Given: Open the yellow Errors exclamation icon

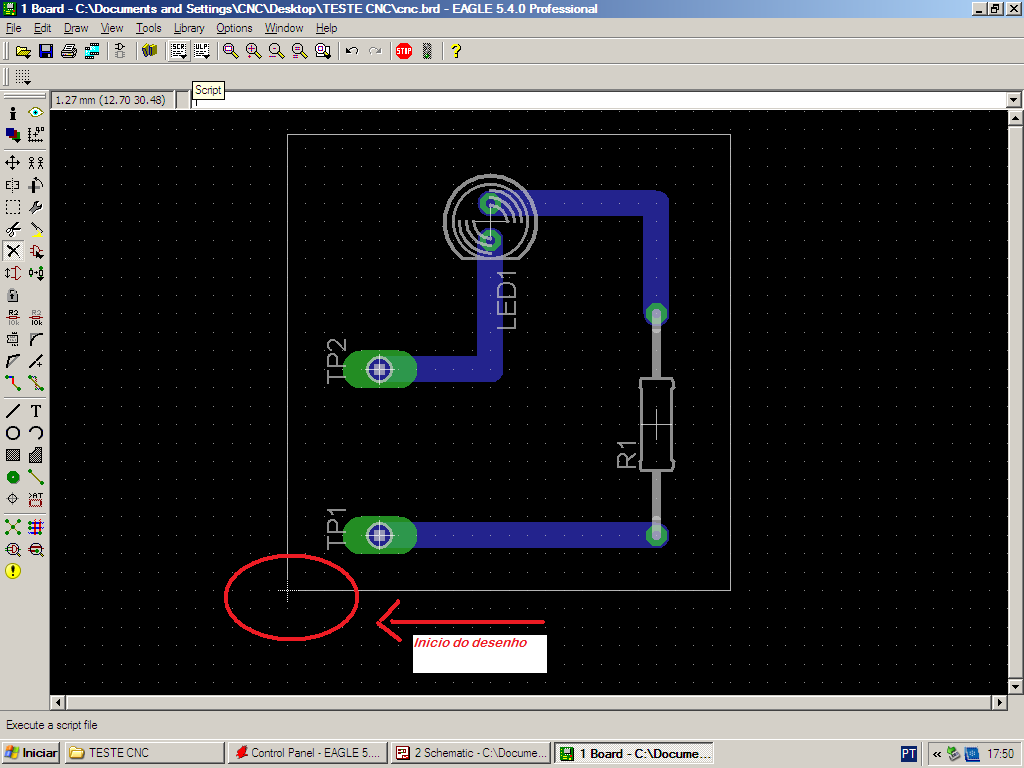Looking at the screenshot, I should pos(12,571).
